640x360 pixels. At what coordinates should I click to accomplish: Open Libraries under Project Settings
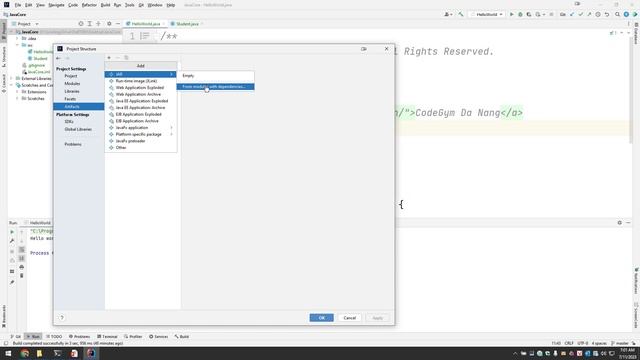click(x=72, y=91)
